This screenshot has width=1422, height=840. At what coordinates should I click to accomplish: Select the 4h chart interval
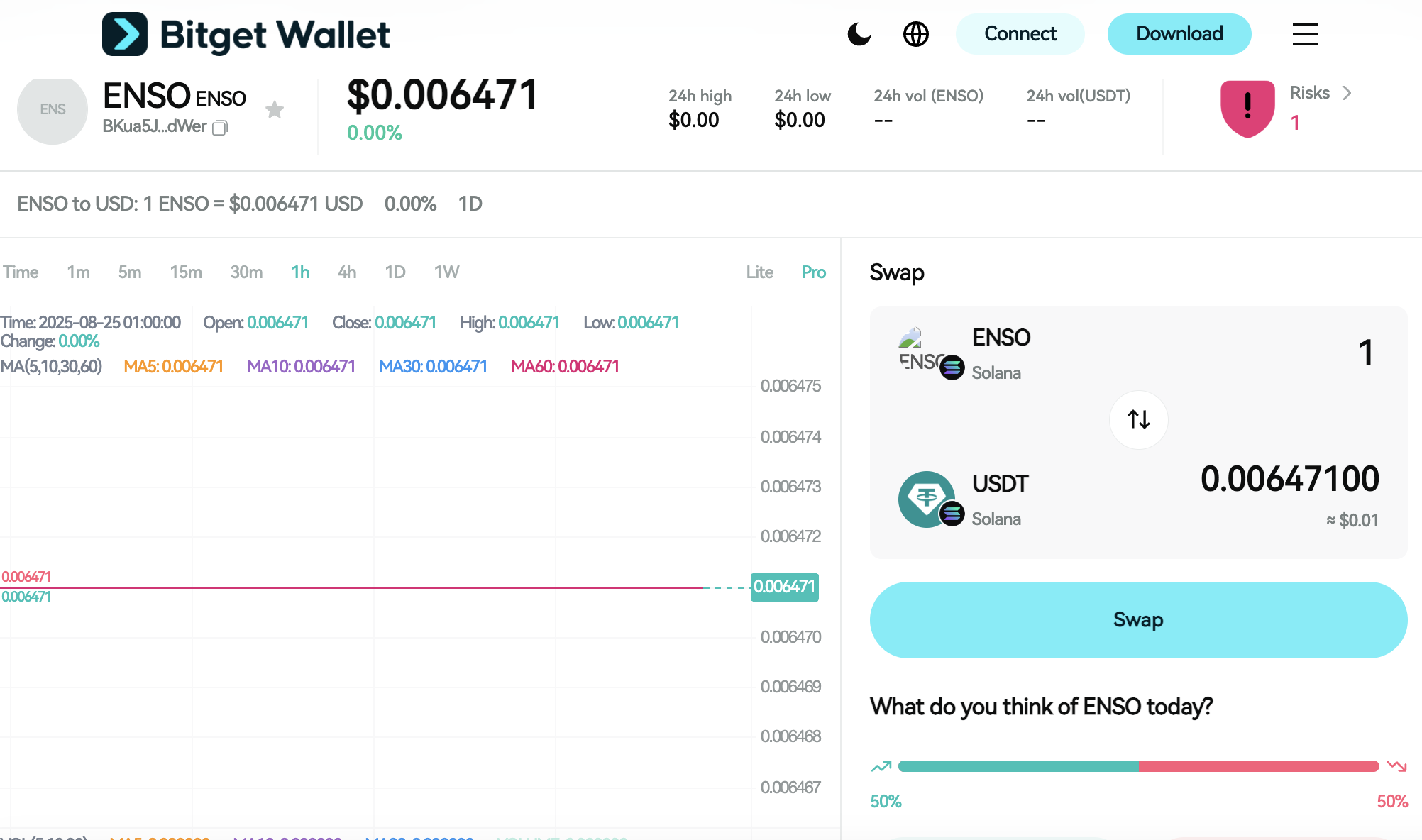[347, 272]
